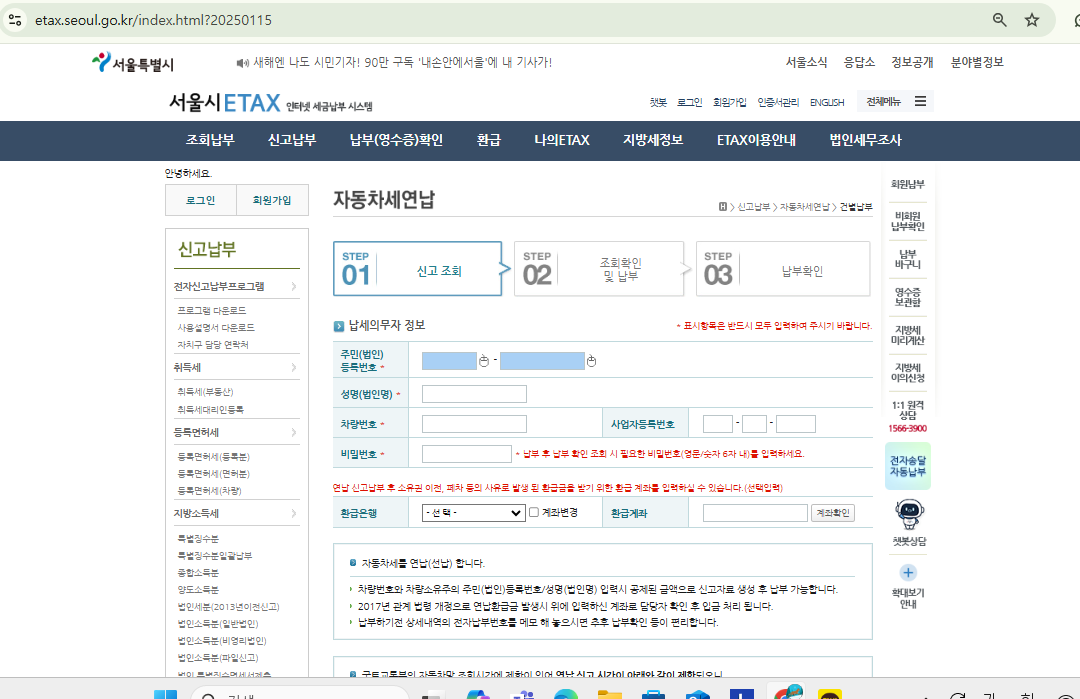Screen dimensions: 1080x699
Task: Click the browser search magnifier icon
Action: click(999, 20)
